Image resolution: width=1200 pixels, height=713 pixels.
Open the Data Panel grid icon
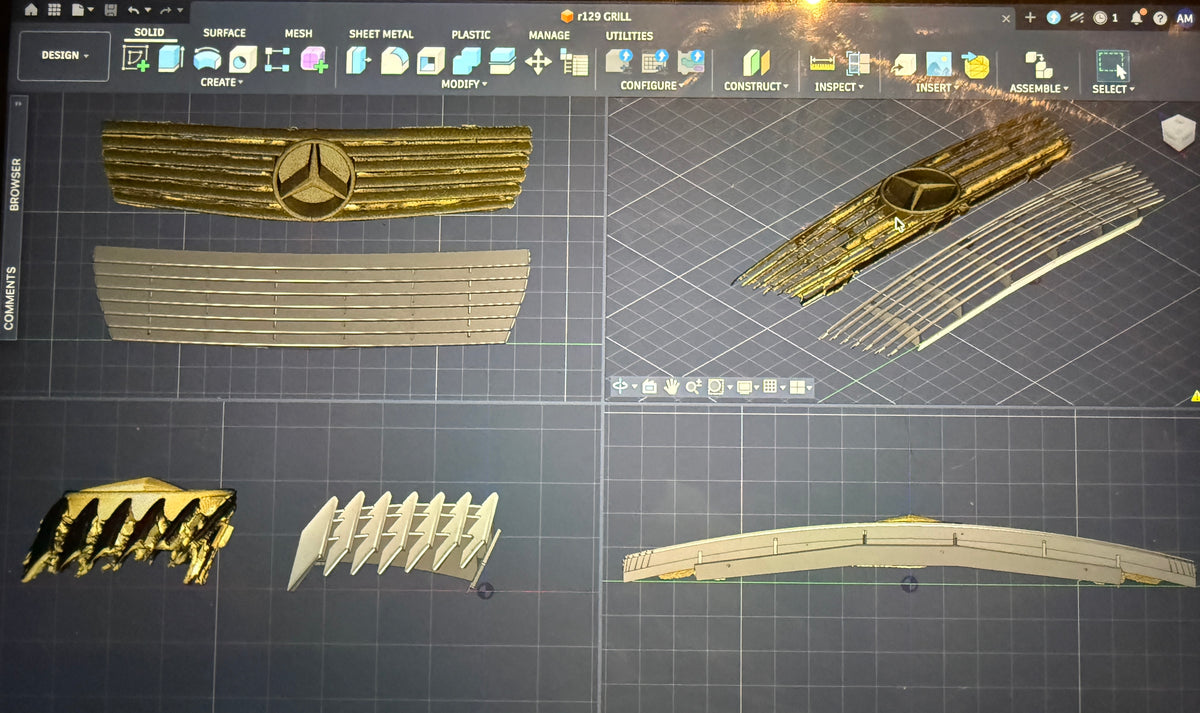click(55, 10)
